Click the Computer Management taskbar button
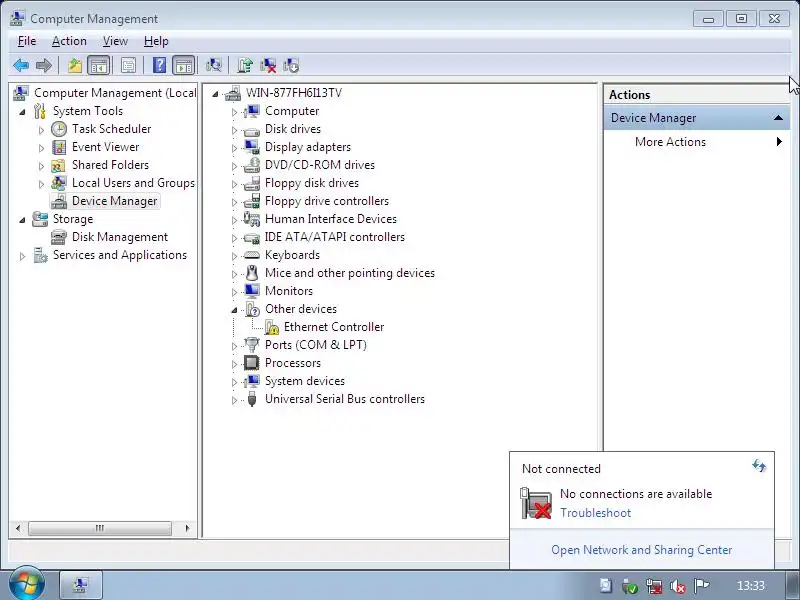 tap(81, 585)
